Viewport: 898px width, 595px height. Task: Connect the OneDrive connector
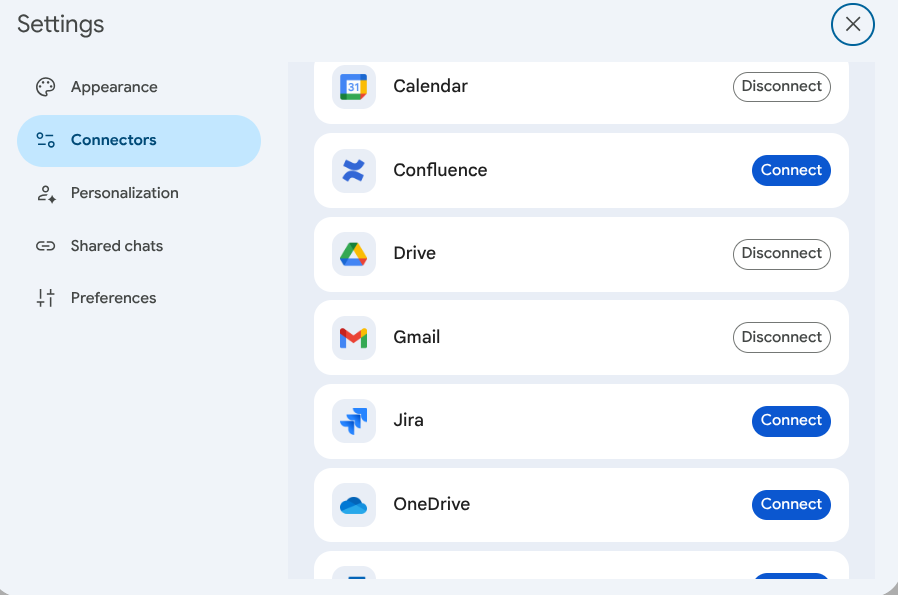click(791, 505)
